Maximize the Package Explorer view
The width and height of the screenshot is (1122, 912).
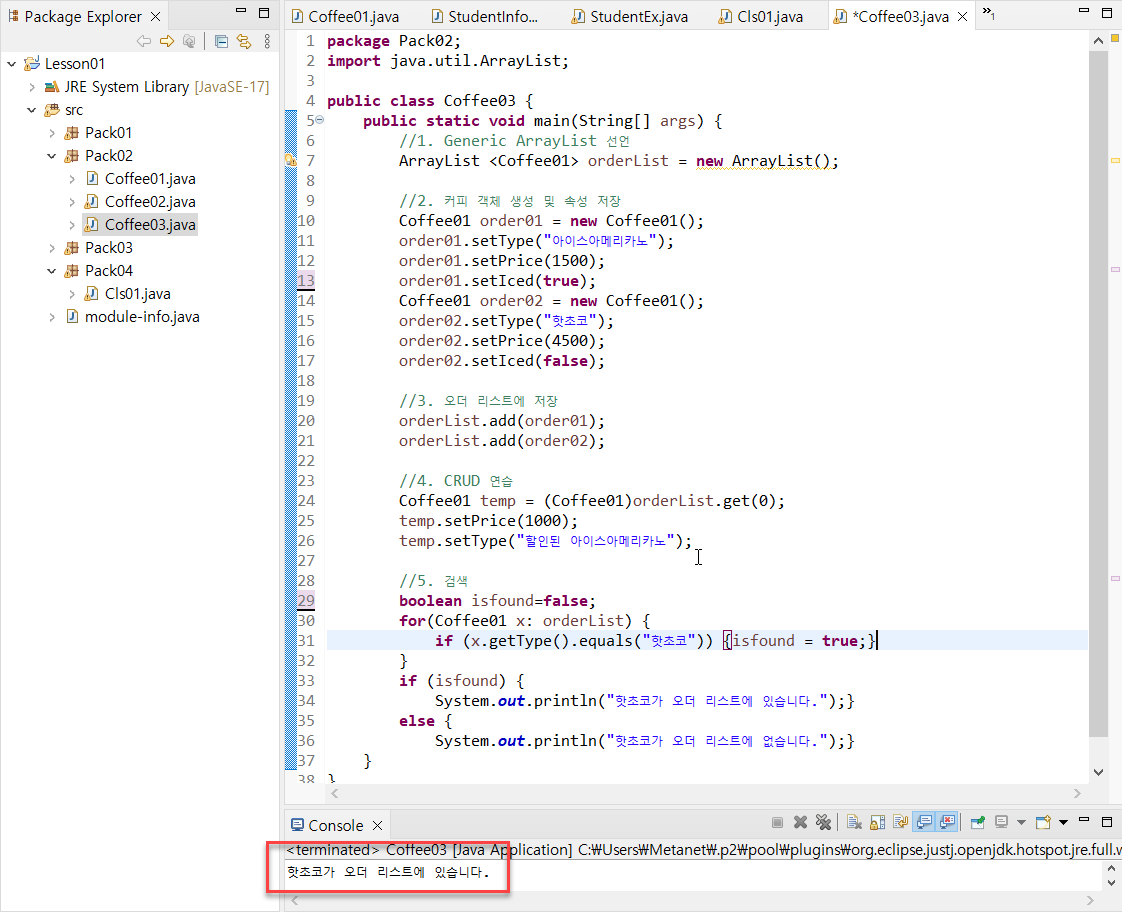264,12
